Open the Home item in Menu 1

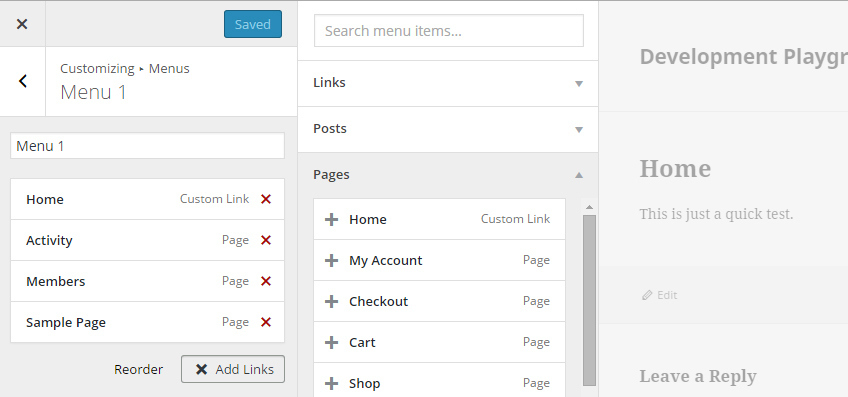147,199
